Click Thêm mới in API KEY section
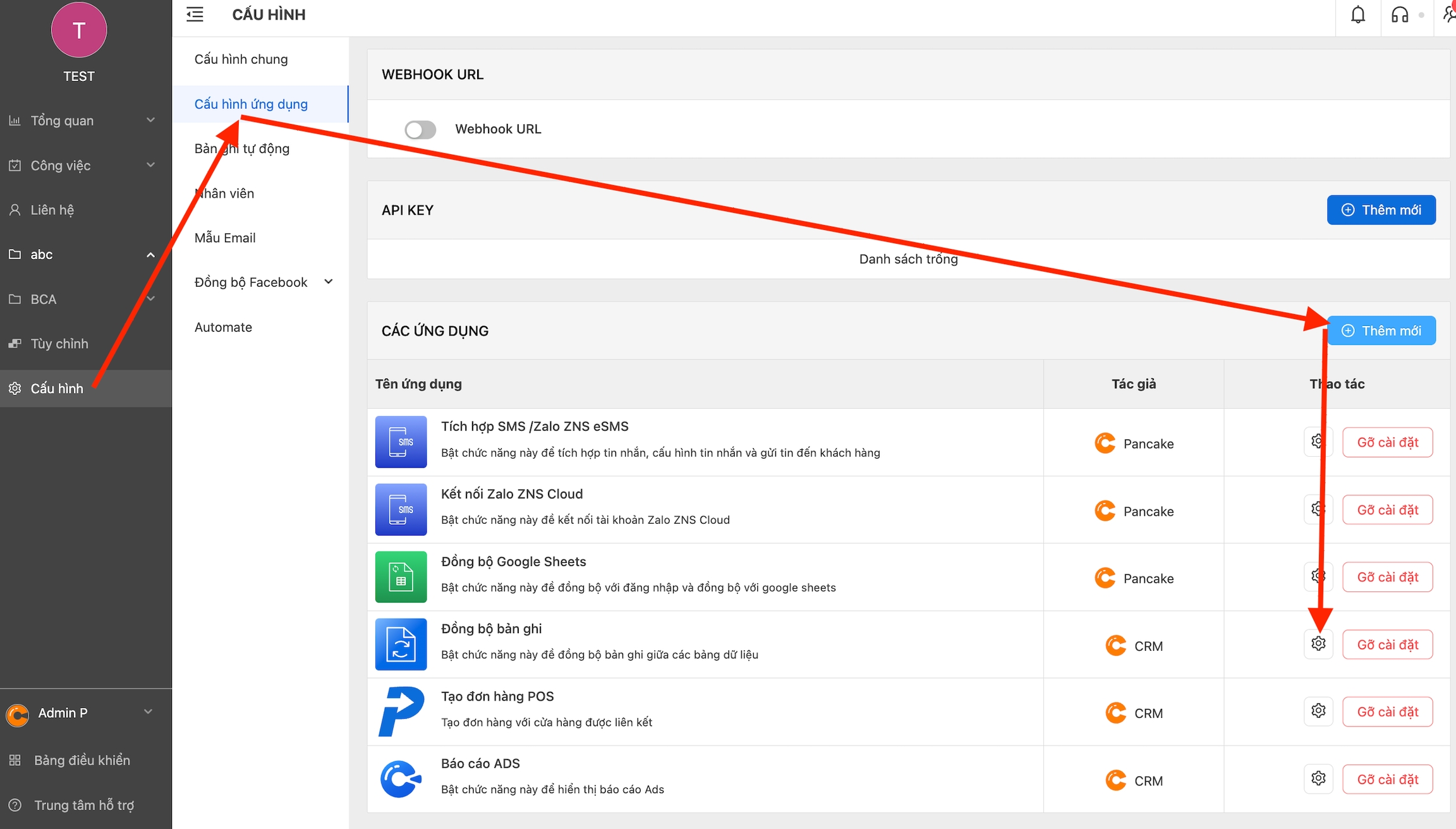The height and width of the screenshot is (829, 1456). pyautogui.click(x=1381, y=210)
